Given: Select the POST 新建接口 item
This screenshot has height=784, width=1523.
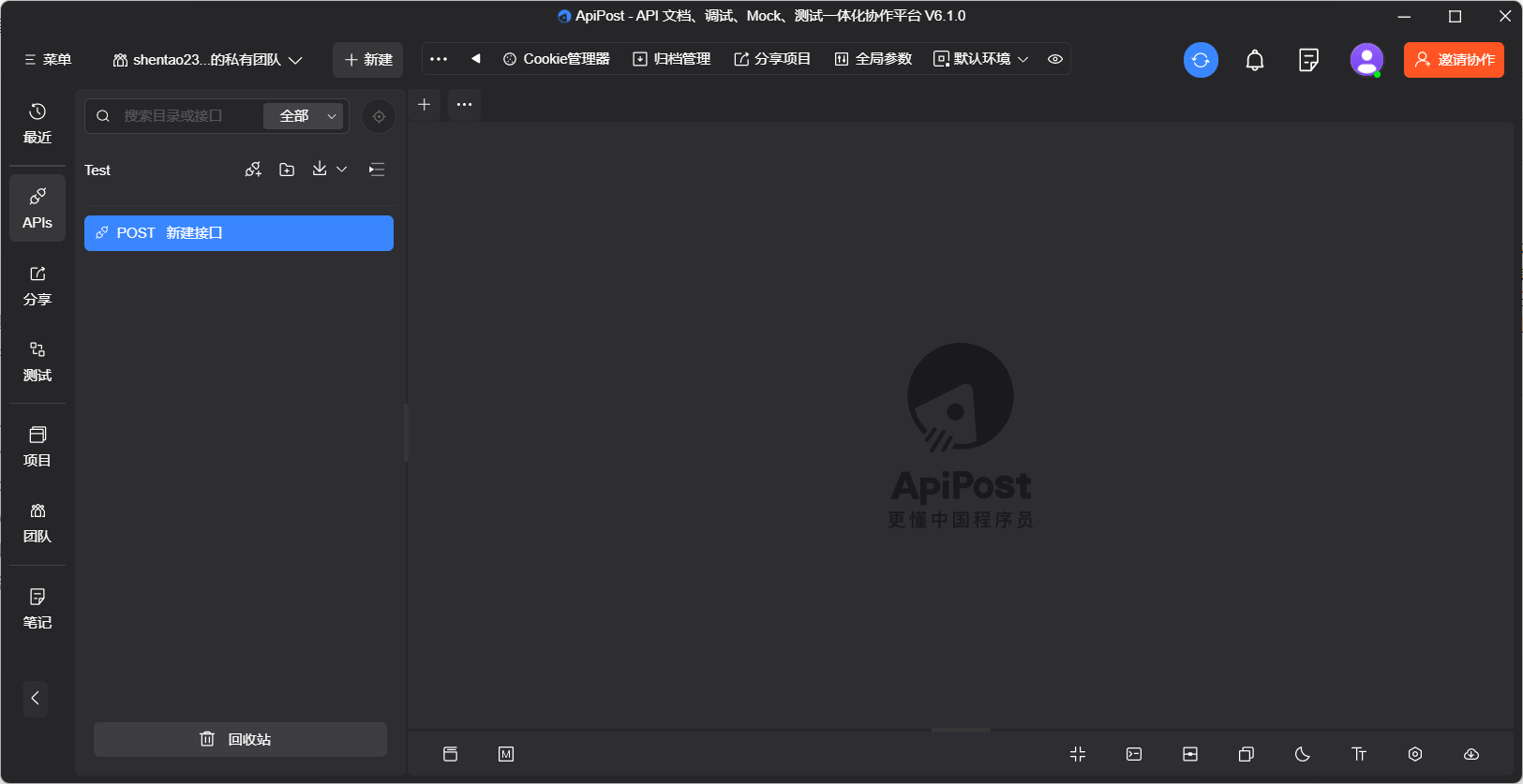Looking at the screenshot, I should tap(239, 233).
